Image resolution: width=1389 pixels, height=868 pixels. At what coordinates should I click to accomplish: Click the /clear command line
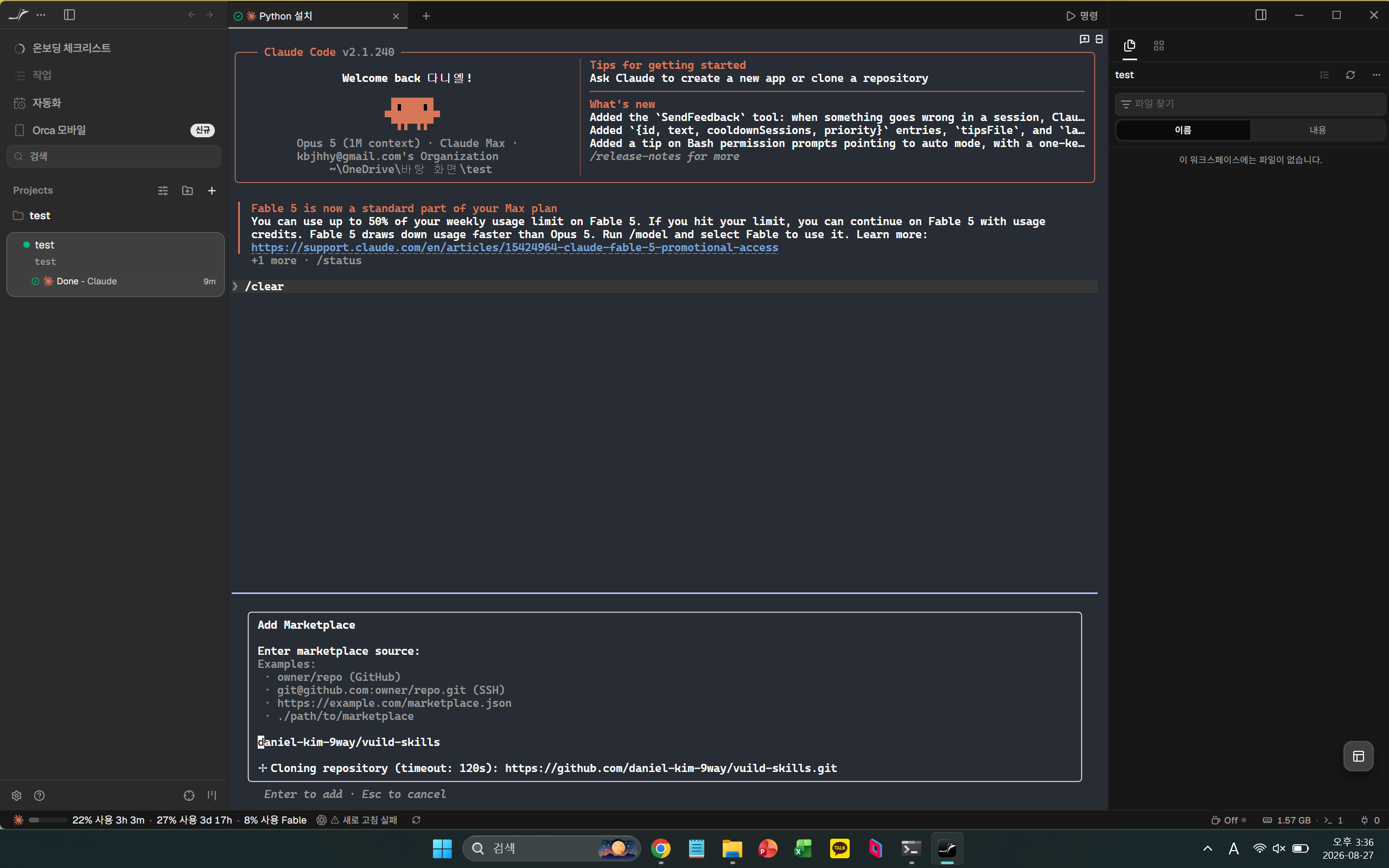(665, 286)
